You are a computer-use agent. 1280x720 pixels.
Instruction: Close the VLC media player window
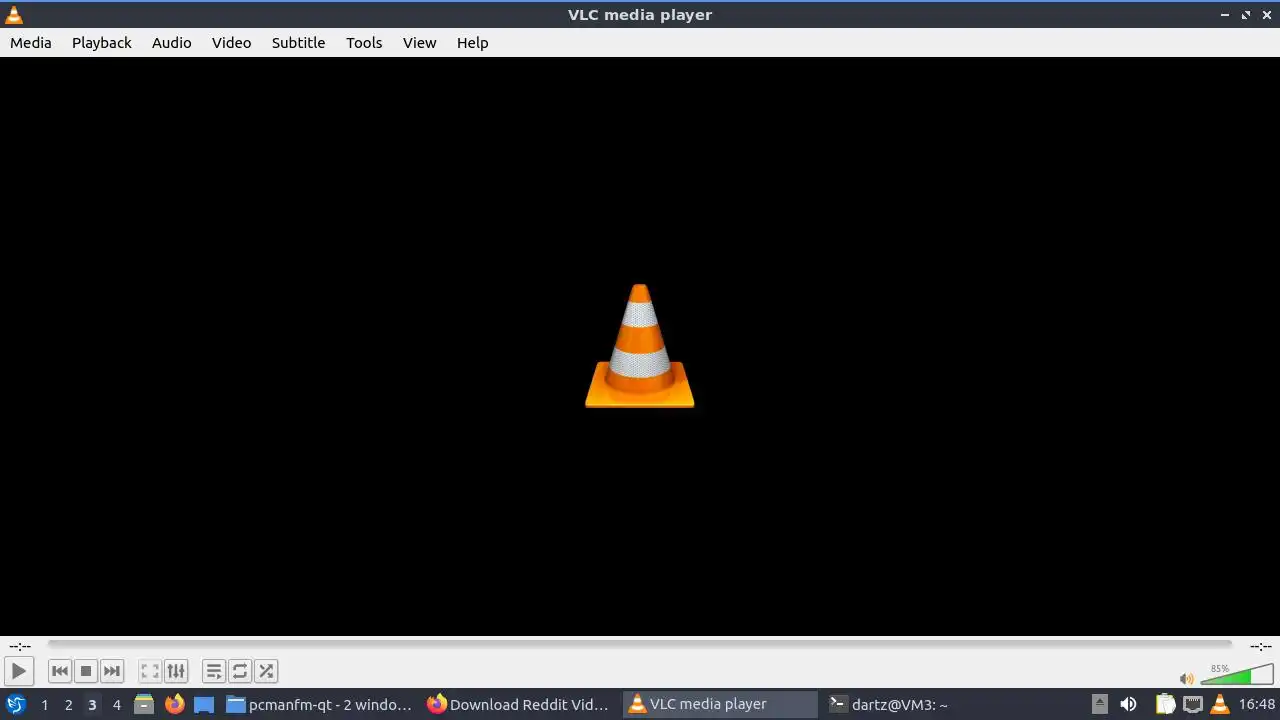click(1267, 15)
